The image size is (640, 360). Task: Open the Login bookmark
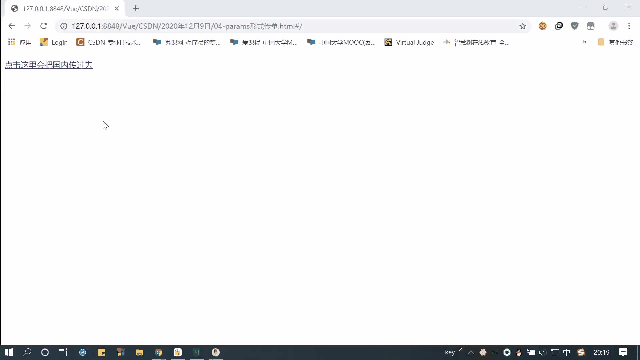click(x=53, y=42)
